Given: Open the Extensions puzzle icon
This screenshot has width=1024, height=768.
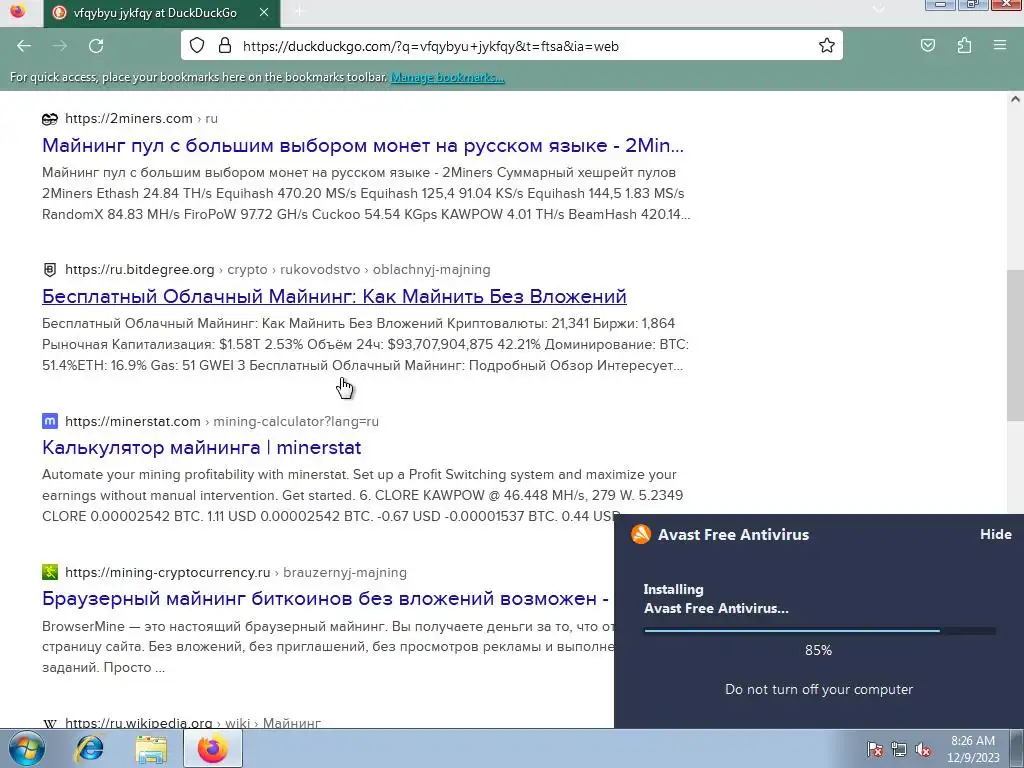Looking at the screenshot, I should pyautogui.click(x=965, y=46).
